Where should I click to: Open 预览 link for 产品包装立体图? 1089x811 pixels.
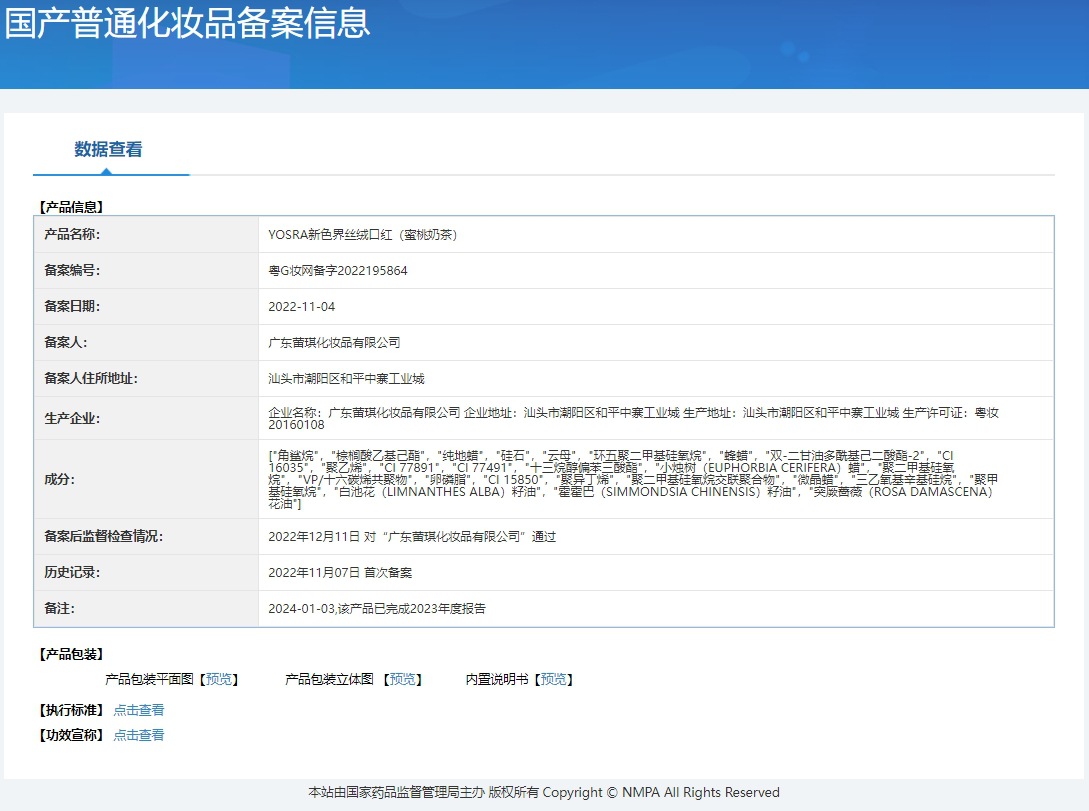point(403,680)
